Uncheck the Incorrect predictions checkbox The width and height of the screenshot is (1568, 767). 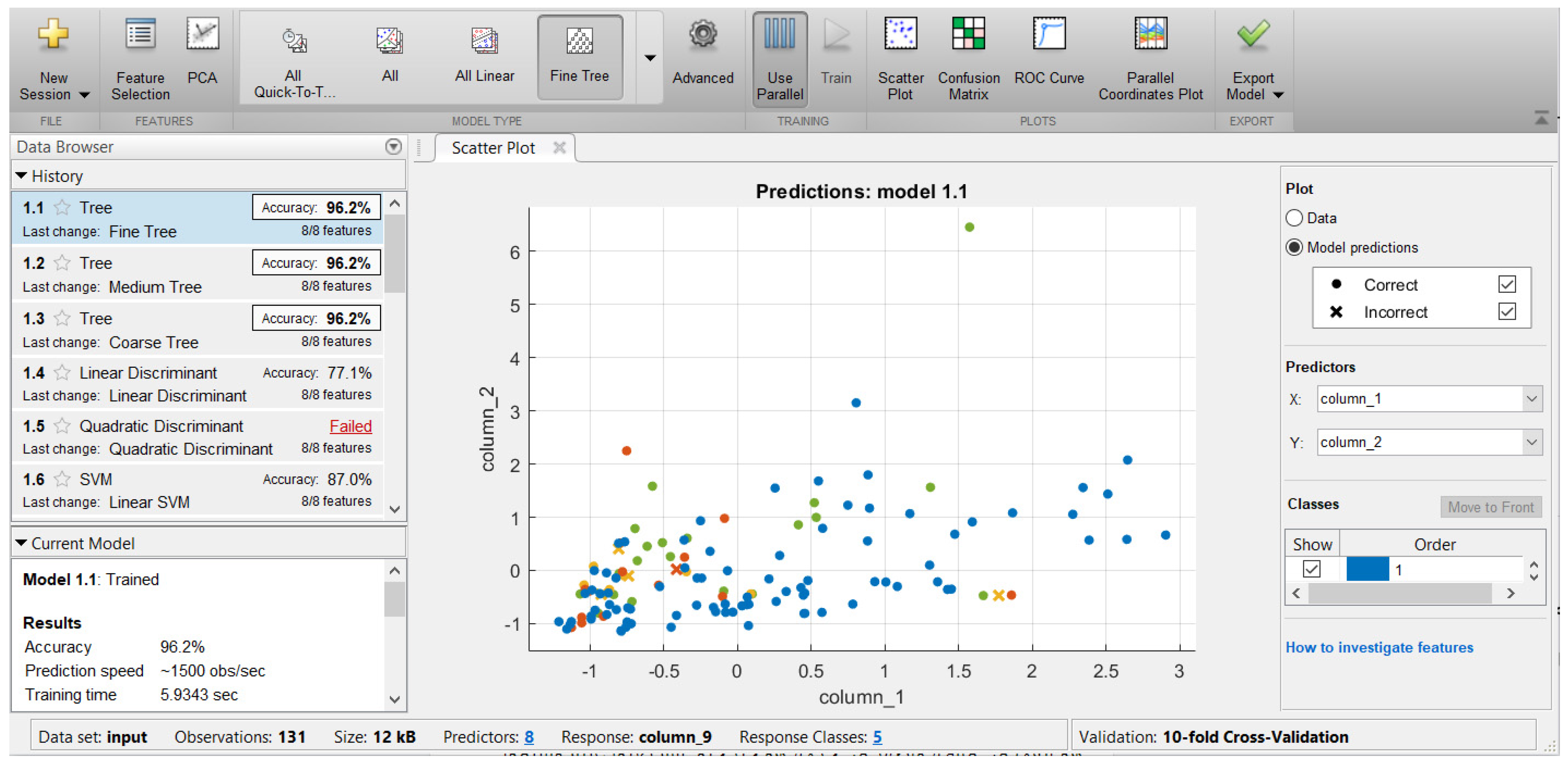pyautogui.click(x=1507, y=312)
